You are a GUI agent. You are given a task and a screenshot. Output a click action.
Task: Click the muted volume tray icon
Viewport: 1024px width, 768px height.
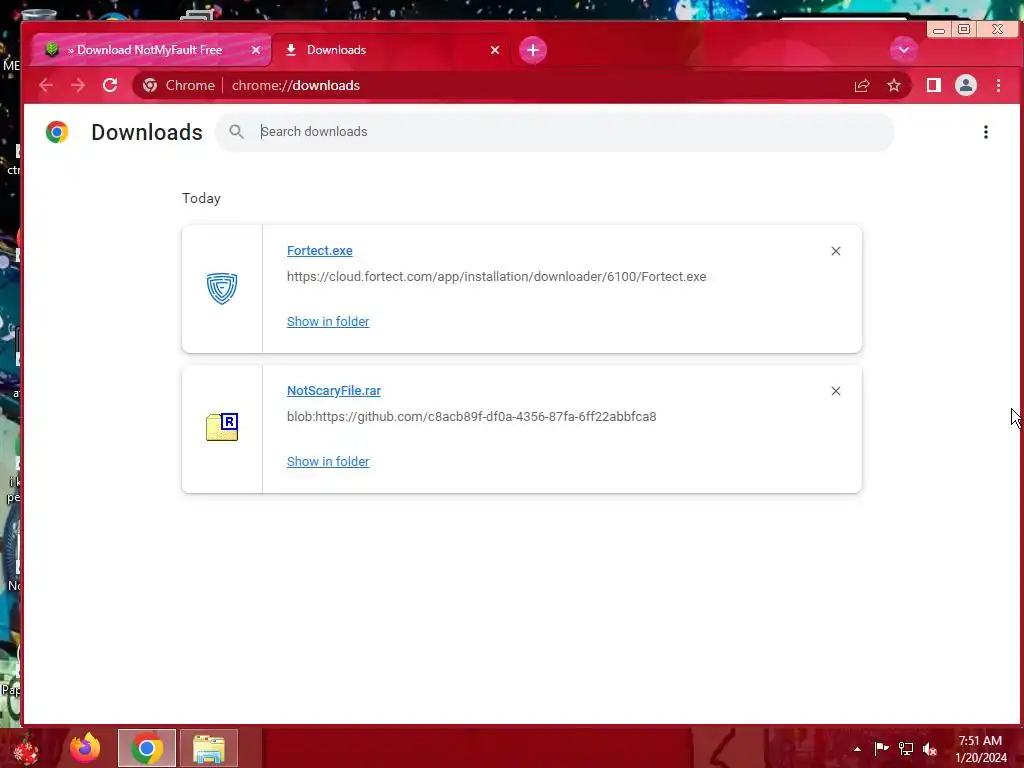point(930,749)
